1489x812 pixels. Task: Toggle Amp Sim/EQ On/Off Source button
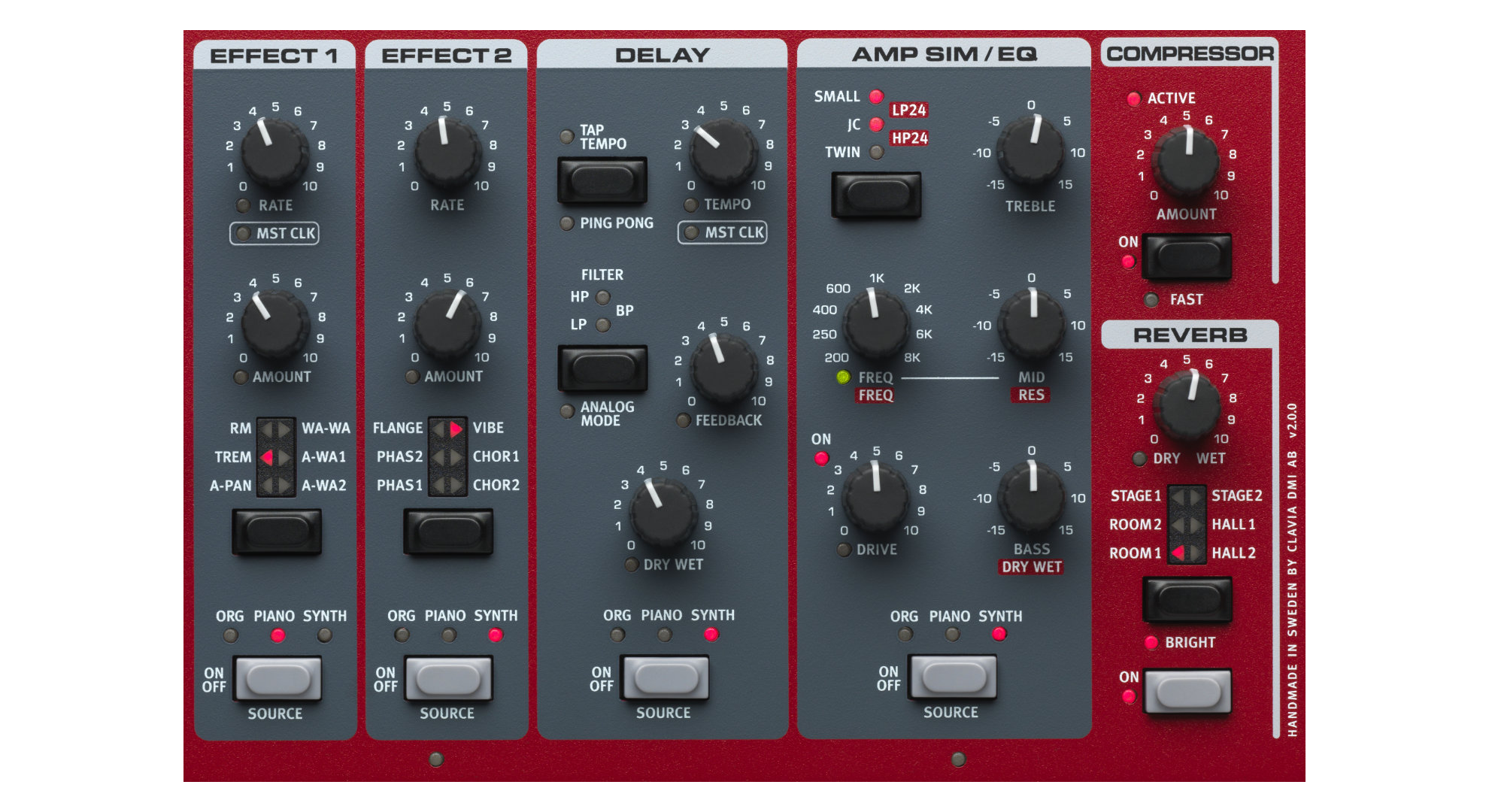[x=953, y=677]
